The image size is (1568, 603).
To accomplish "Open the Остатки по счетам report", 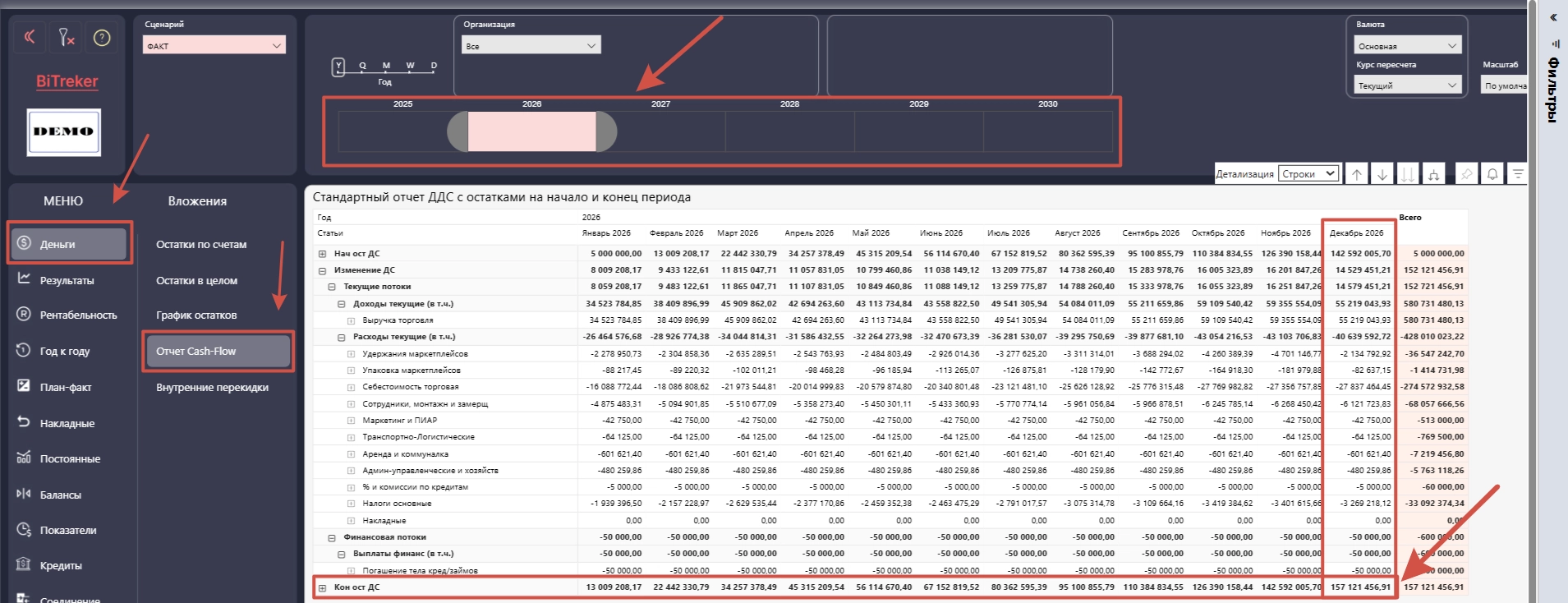I will 201,244.
